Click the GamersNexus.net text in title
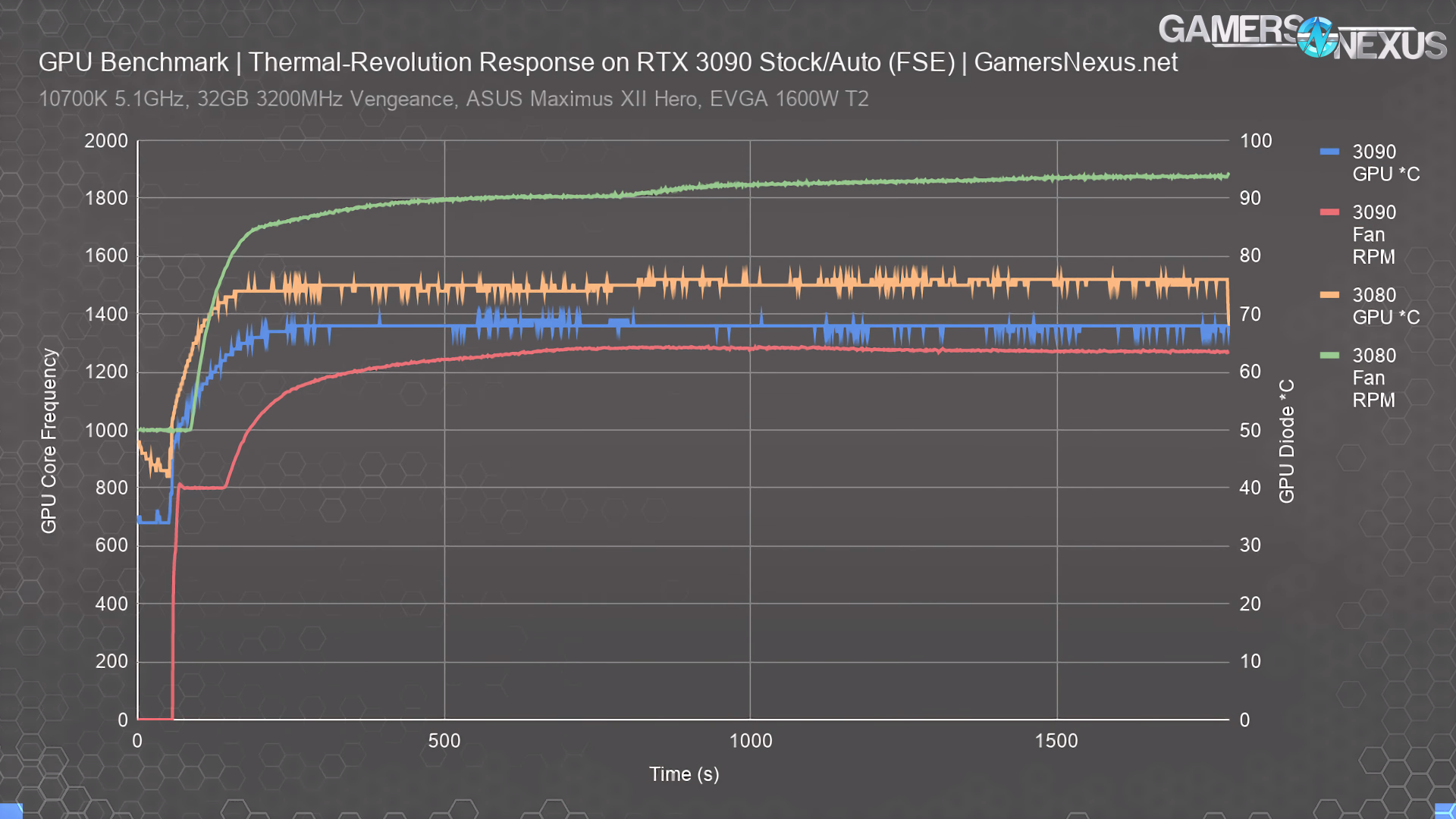Screen dimensions: 1456x819 pos(1075,62)
